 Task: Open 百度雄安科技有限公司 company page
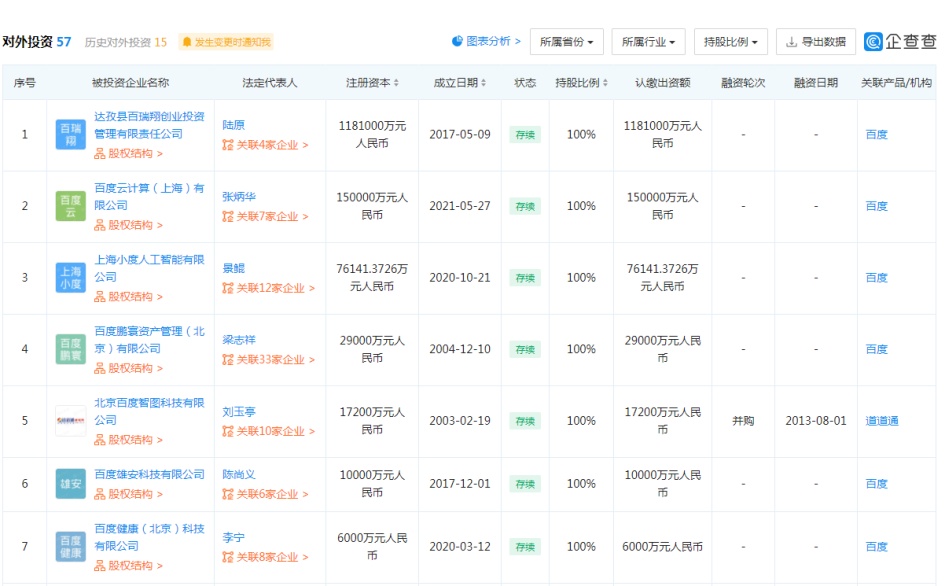coord(149,474)
